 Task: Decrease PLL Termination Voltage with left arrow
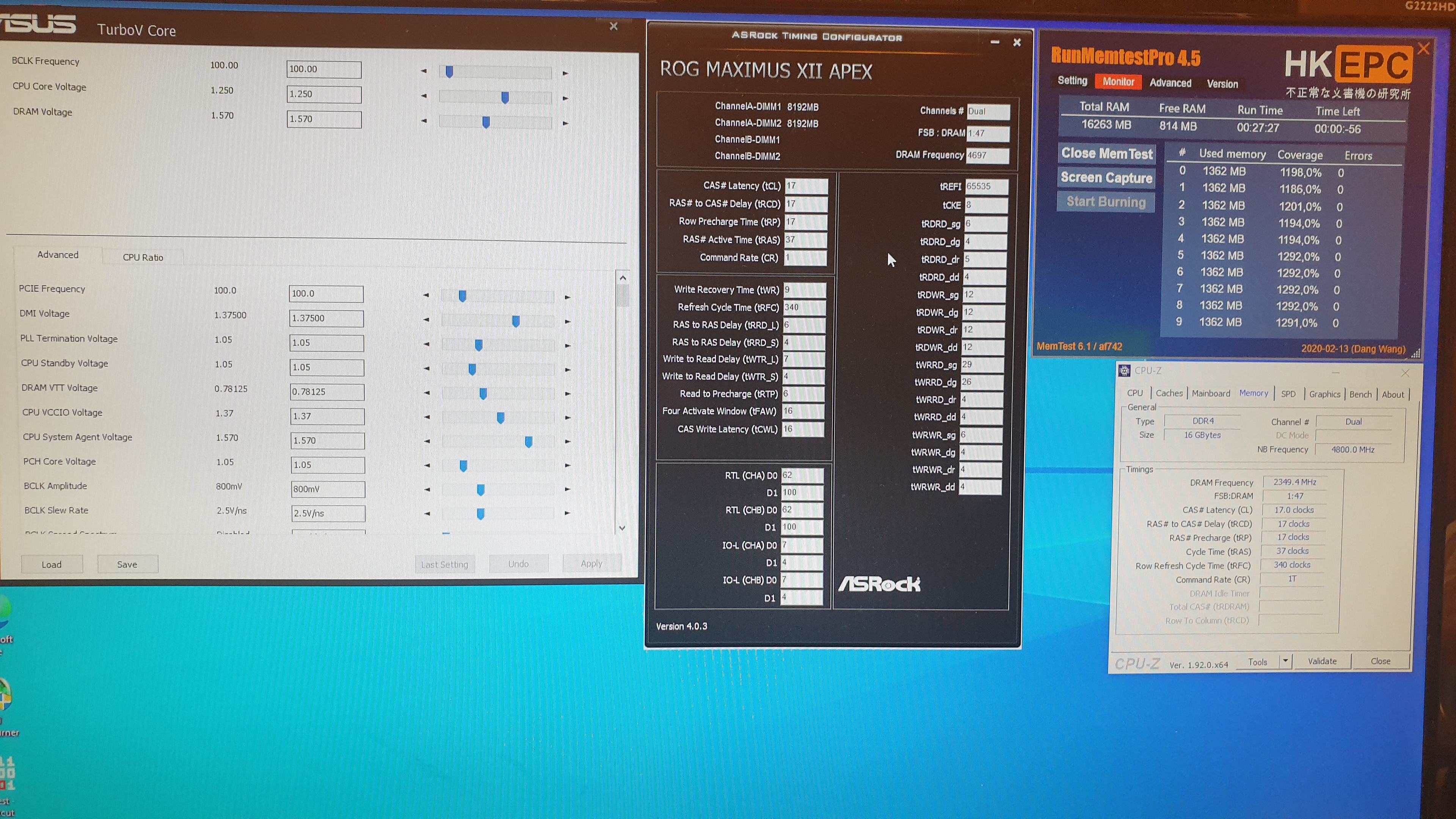[x=426, y=344]
